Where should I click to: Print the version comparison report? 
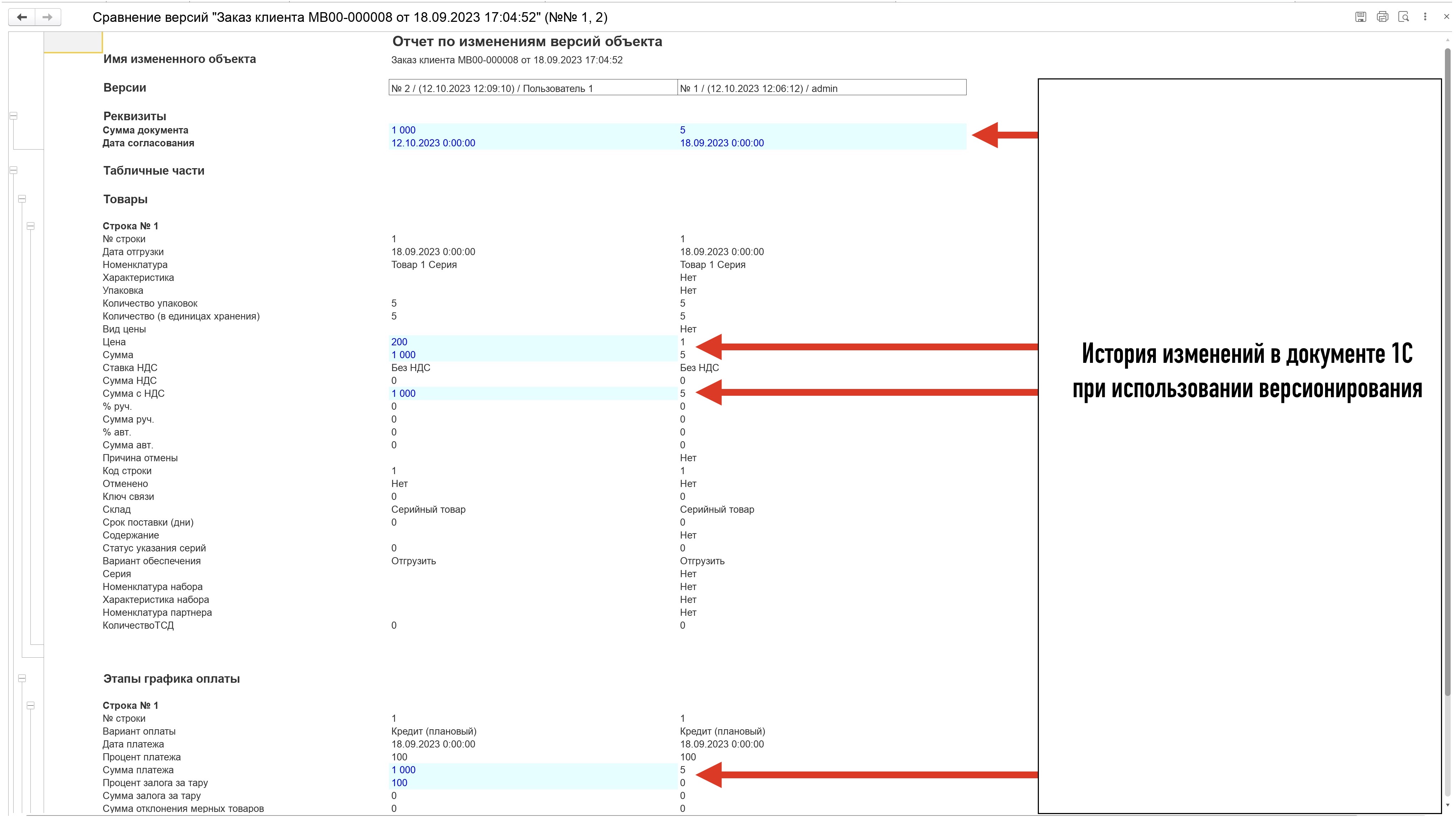coord(1383,17)
